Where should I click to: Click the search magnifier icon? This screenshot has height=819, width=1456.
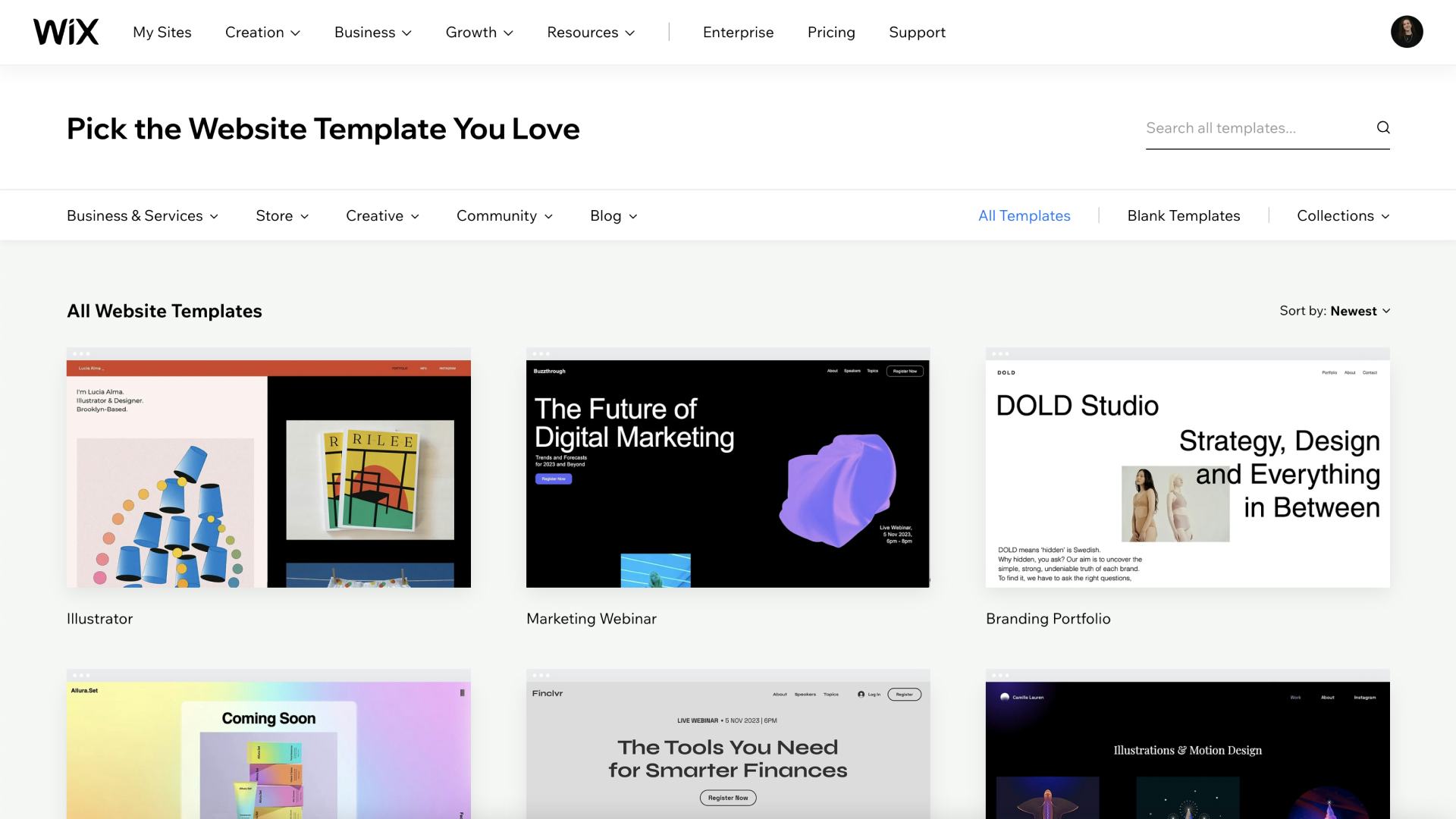coord(1383,127)
